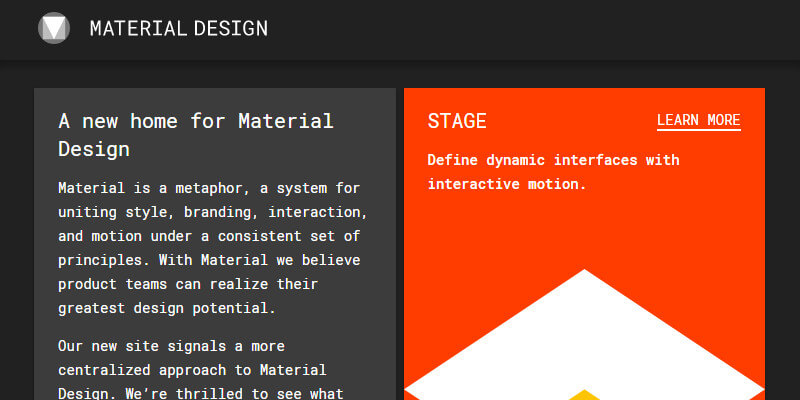Open the MATERIAL DESIGN site title
This screenshot has width=800, height=400.
pos(179,29)
